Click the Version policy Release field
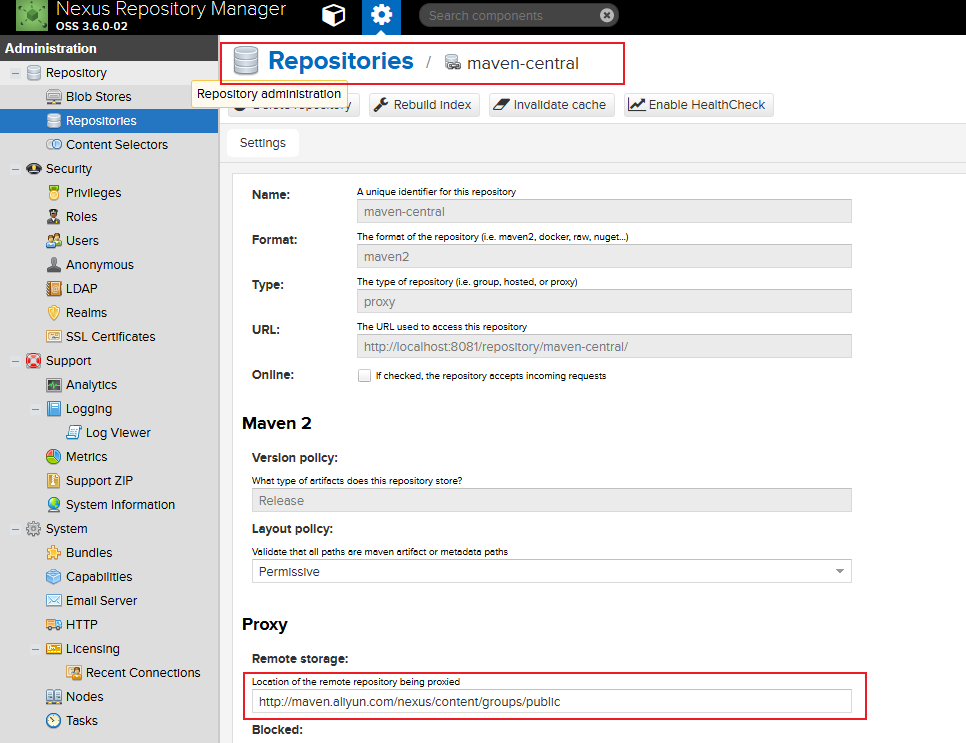This screenshot has width=966, height=743. (x=551, y=500)
